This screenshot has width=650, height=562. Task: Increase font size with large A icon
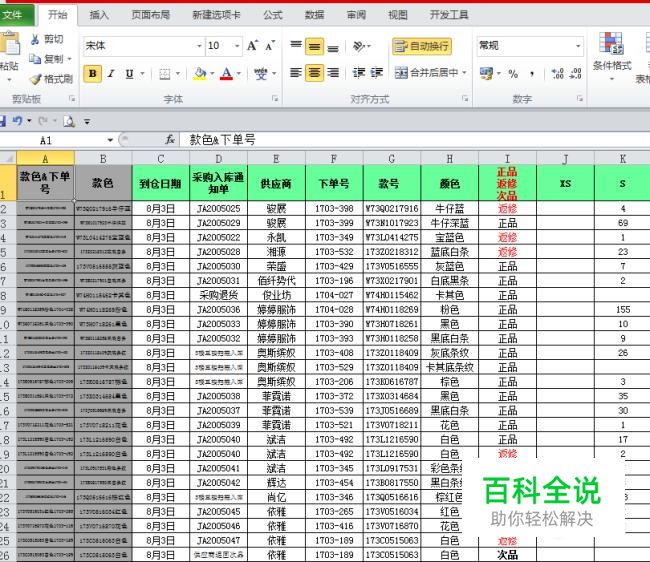252,46
